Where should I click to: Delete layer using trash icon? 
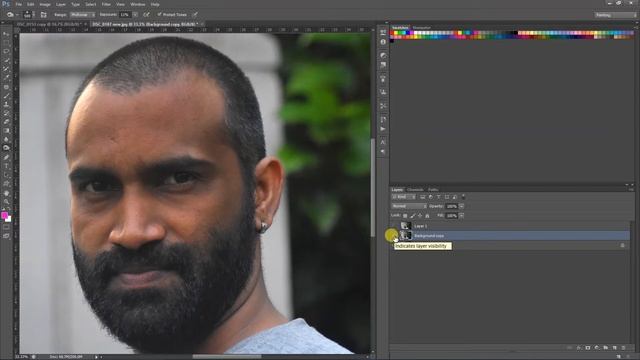[623, 348]
